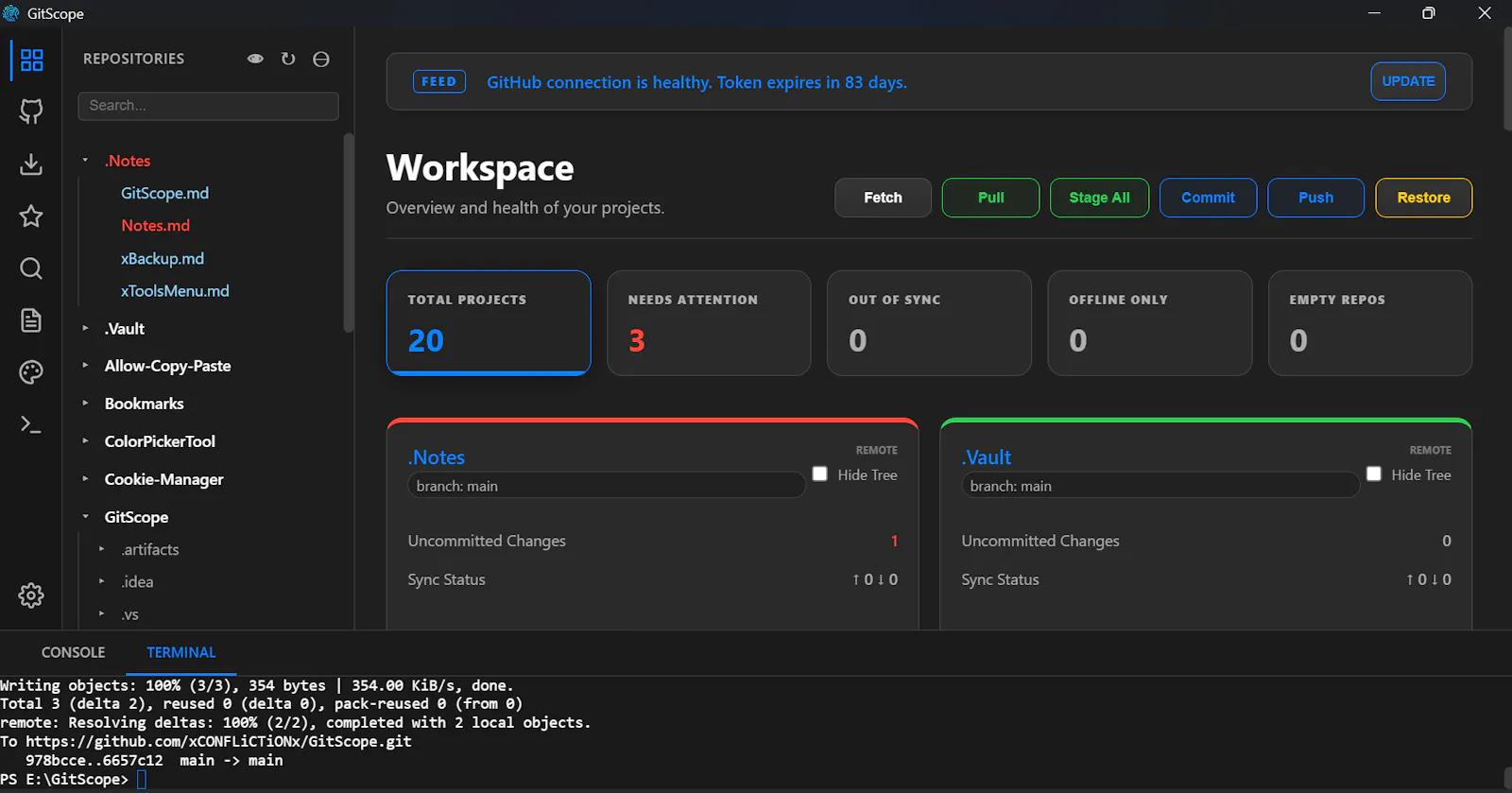Viewport: 1512px width, 793px height.
Task: Open xBackup.md in the tree
Action: (163, 258)
